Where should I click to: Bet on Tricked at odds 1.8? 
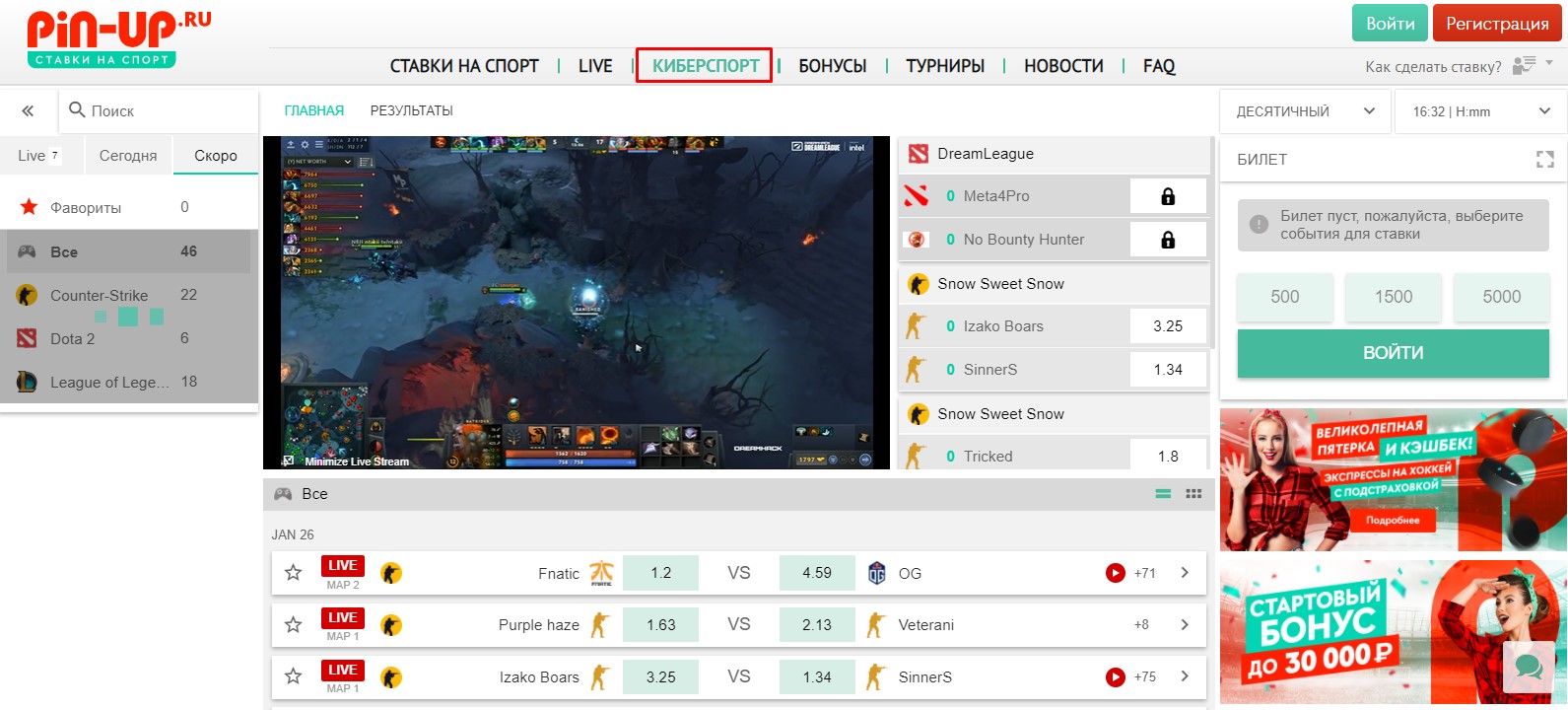pyautogui.click(x=1168, y=457)
